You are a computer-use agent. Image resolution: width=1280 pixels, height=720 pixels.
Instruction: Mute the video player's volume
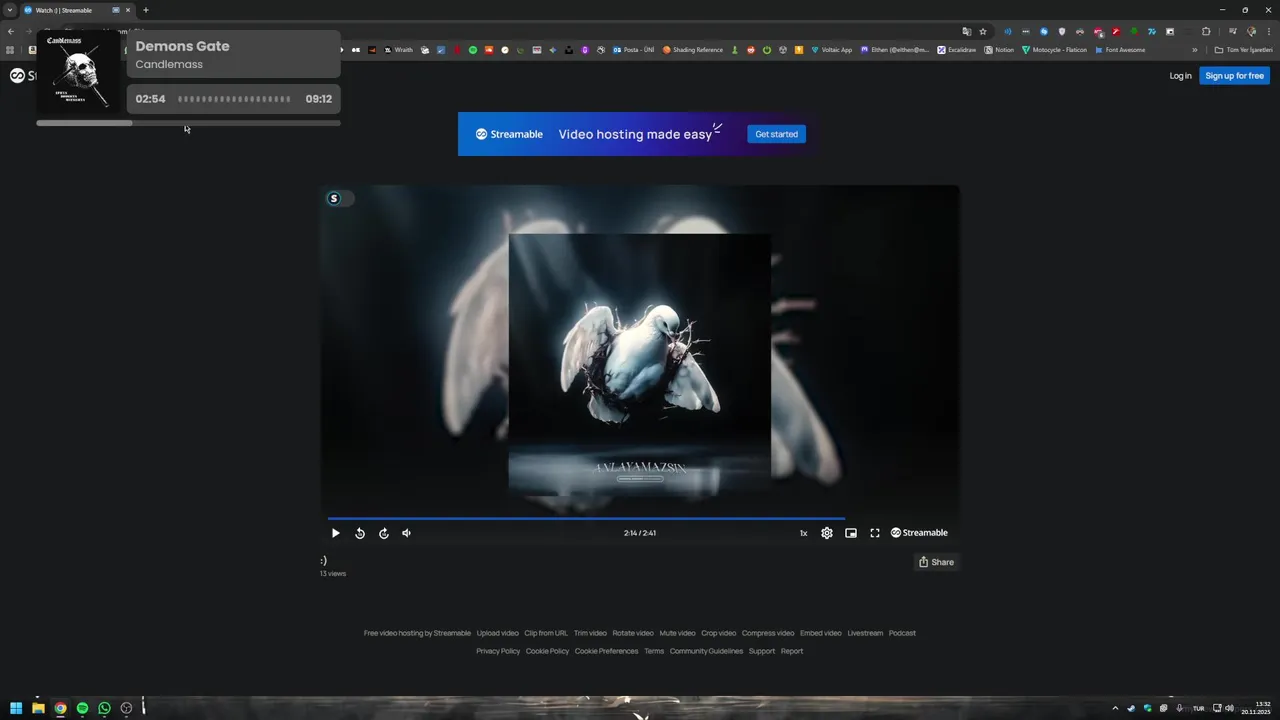pos(406,533)
